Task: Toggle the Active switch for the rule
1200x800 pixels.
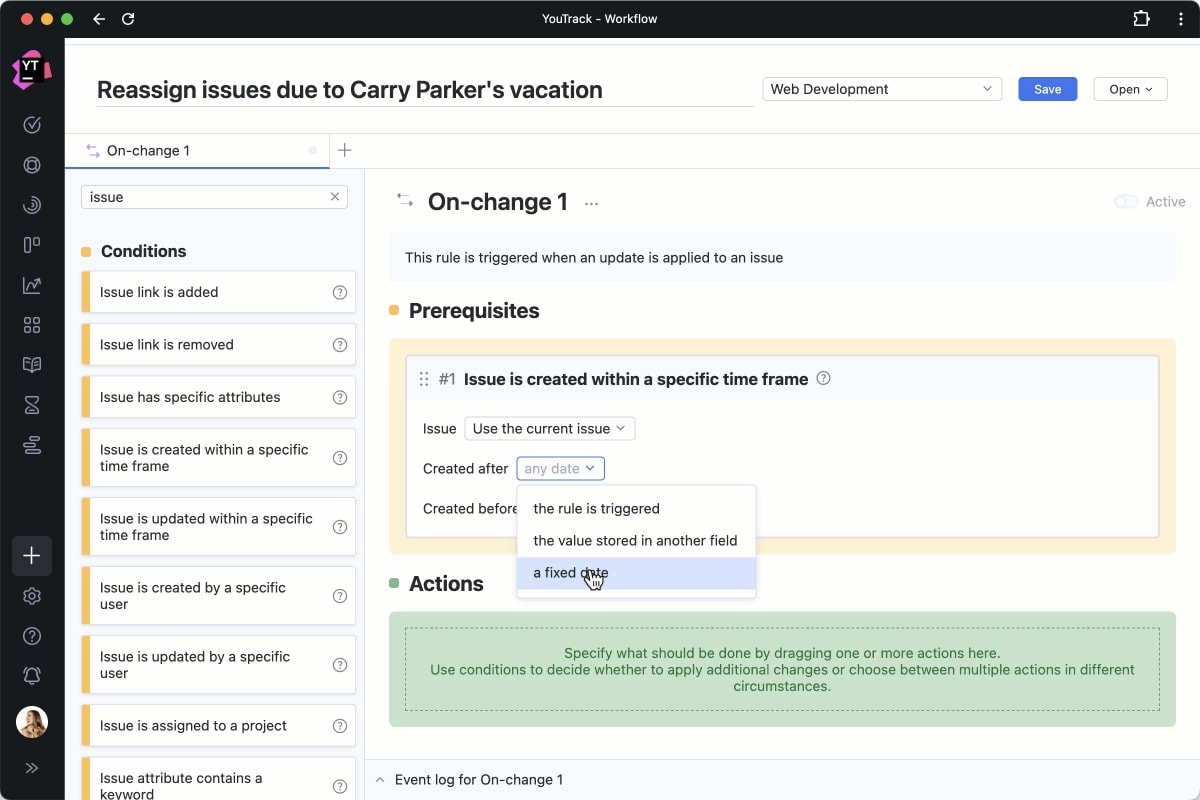Action: pyautogui.click(x=1126, y=202)
